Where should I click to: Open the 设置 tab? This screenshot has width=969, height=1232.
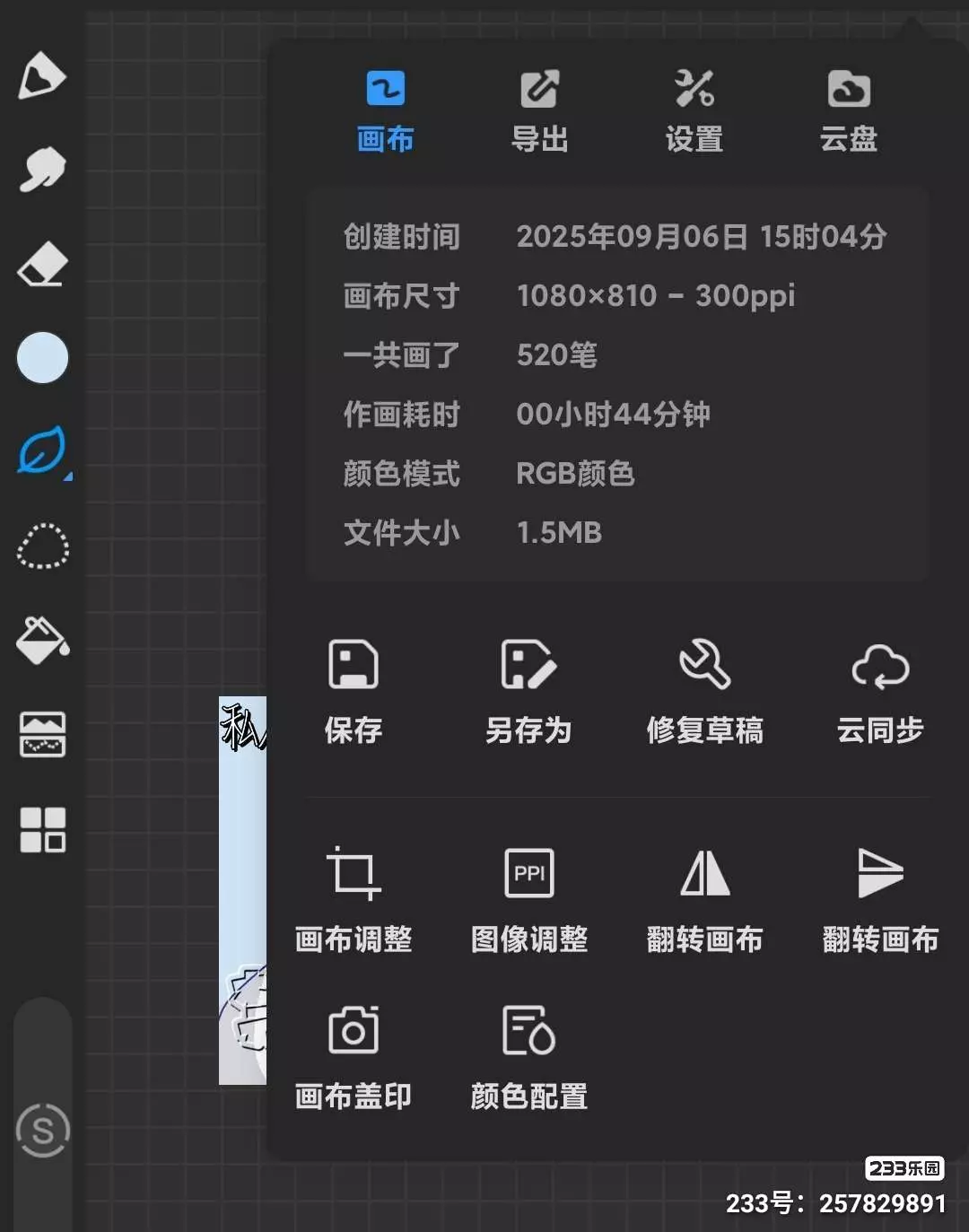[x=694, y=111]
